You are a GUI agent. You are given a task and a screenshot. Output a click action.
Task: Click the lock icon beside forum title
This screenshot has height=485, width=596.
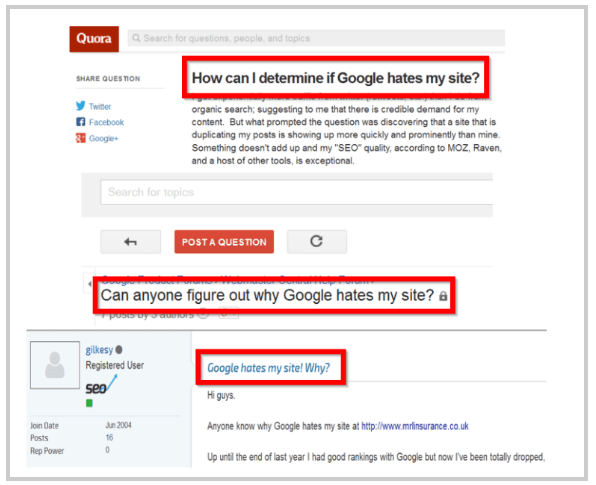tap(443, 296)
